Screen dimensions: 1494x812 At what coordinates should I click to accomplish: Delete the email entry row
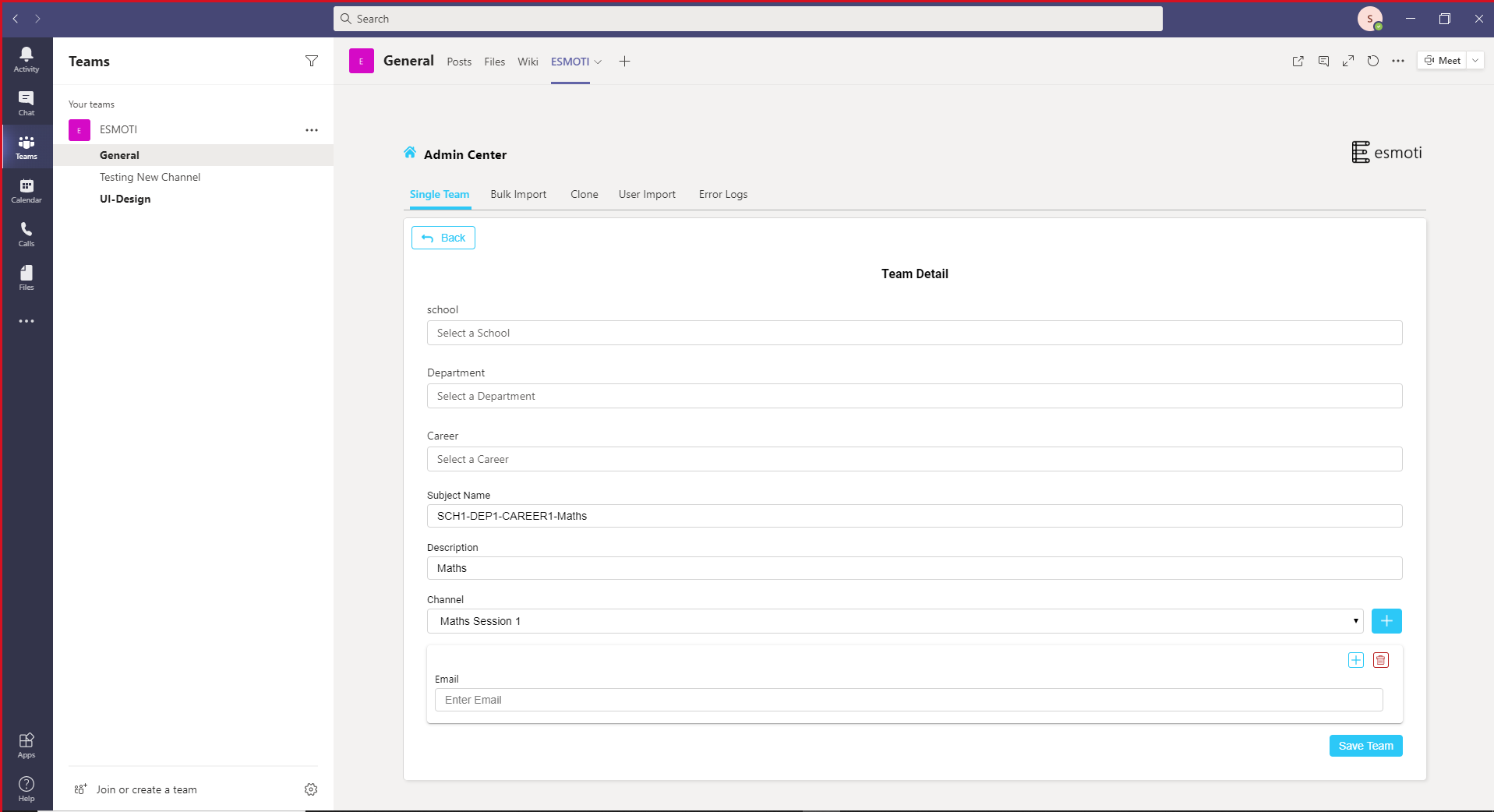coord(1381,660)
